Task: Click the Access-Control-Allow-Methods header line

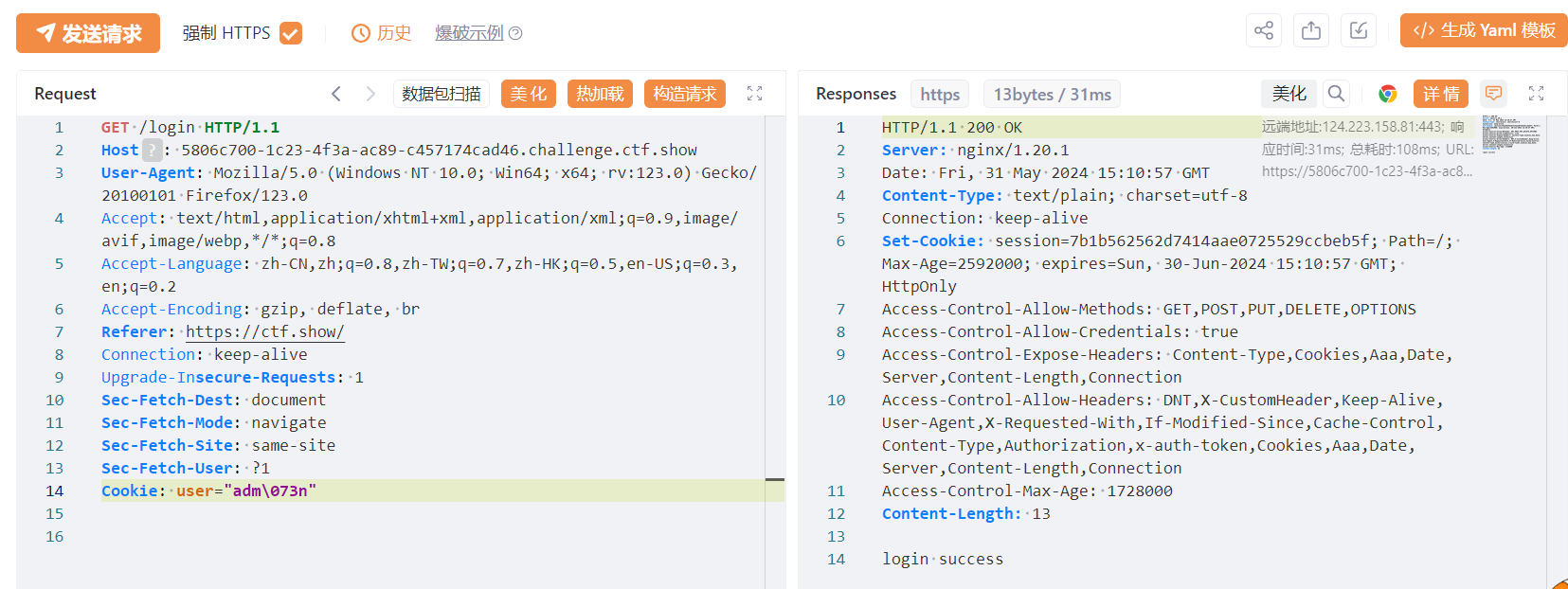Action: tap(1149, 309)
